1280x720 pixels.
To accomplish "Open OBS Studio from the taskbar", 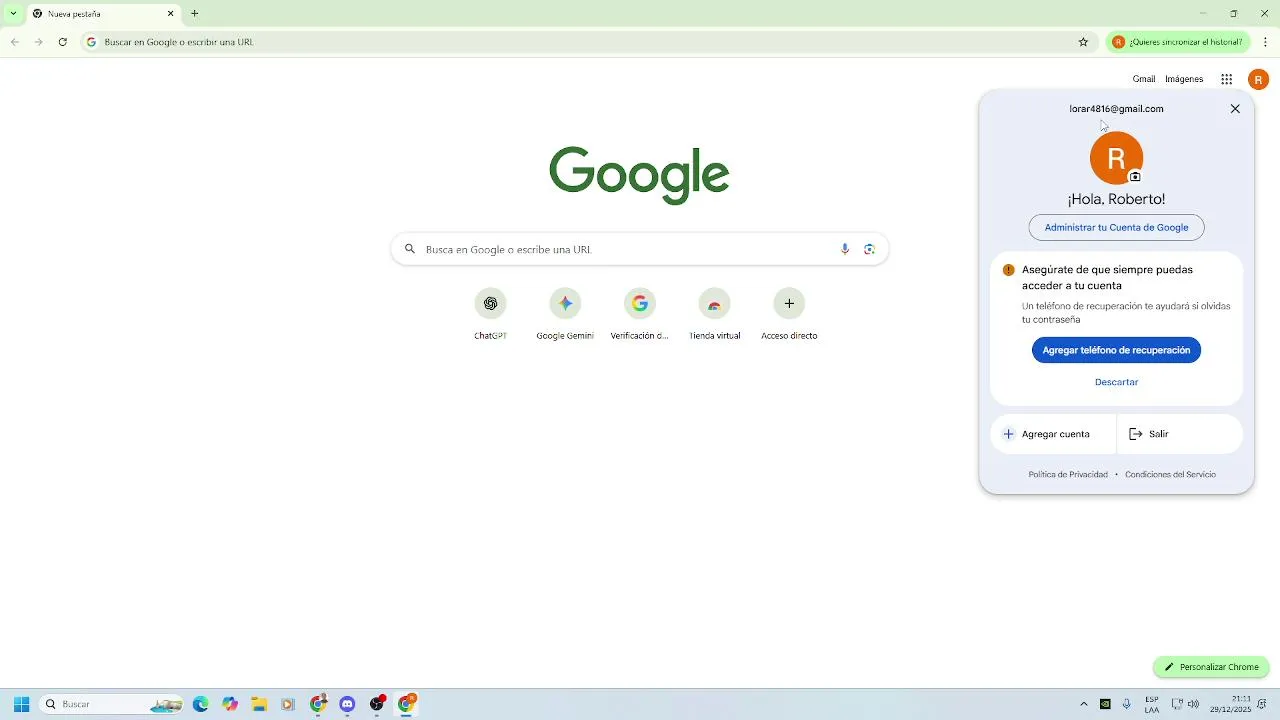I will pyautogui.click(x=377, y=704).
